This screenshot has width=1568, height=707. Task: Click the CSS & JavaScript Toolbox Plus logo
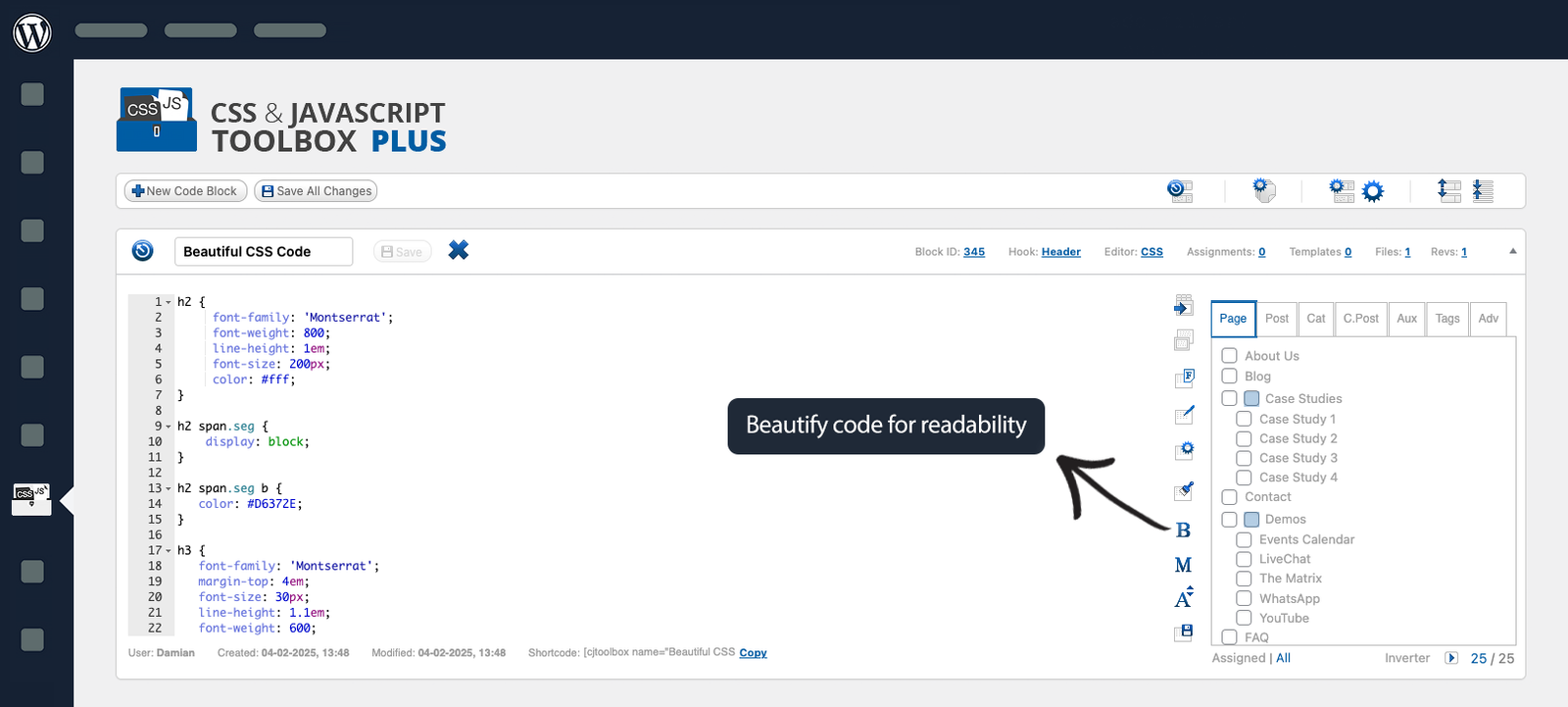tap(281, 121)
